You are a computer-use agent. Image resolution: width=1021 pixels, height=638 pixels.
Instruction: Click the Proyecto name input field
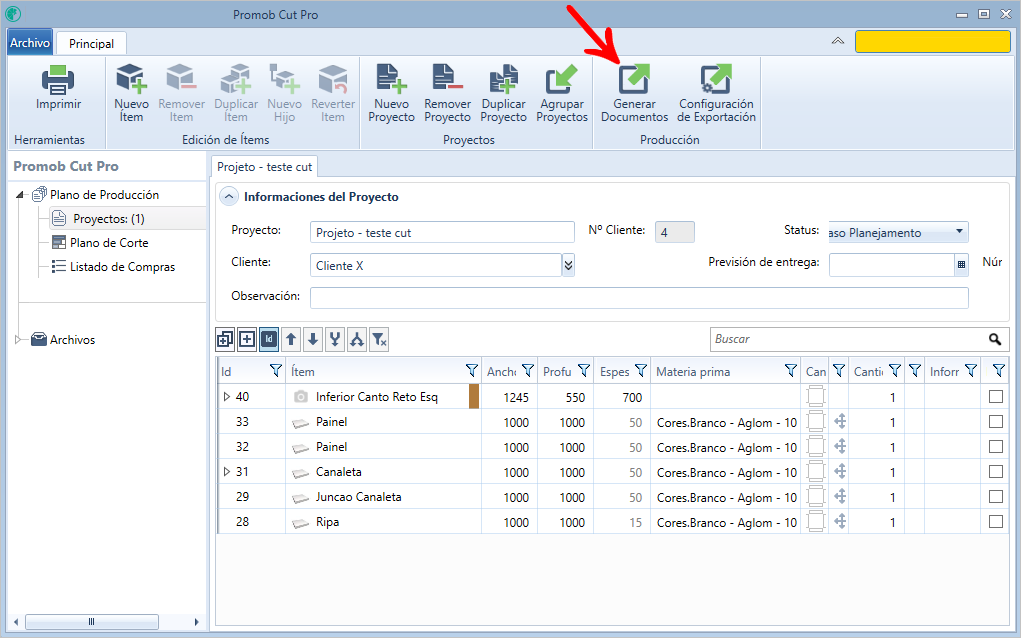(442, 232)
